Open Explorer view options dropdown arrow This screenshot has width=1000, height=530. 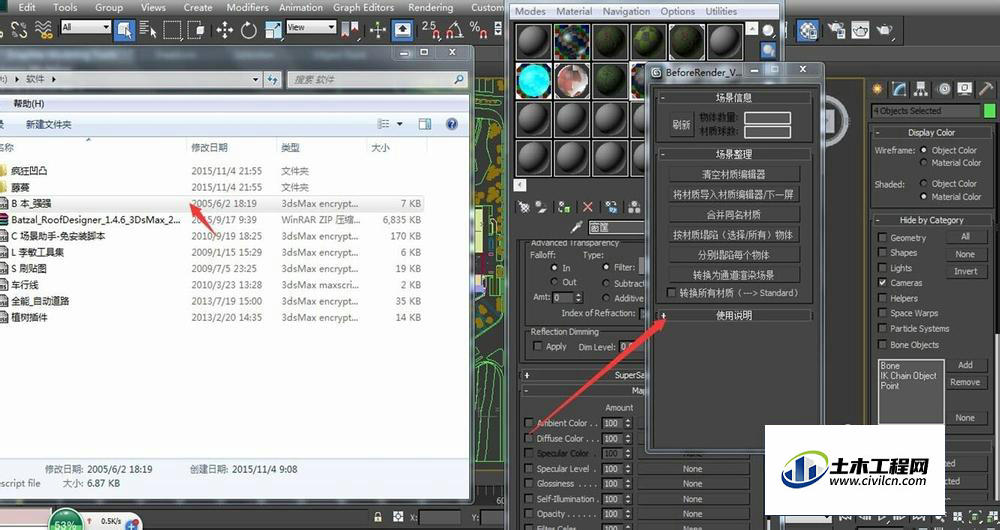[x=400, y=124]
